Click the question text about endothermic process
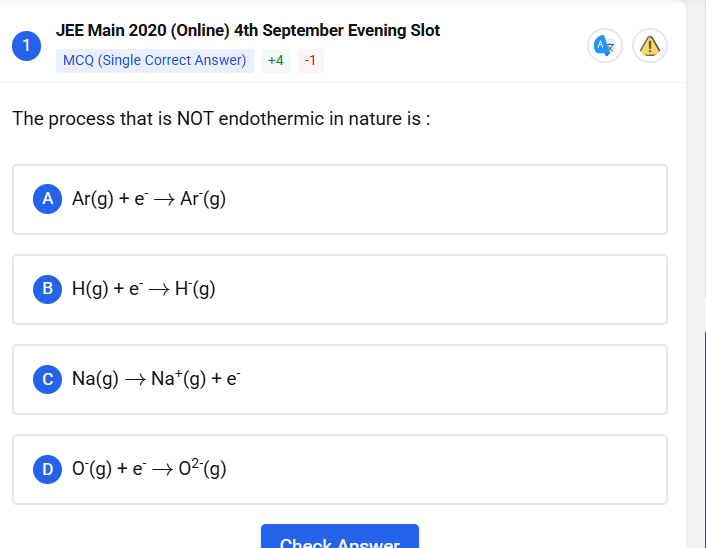The image size is (706, 548). pos(221,119)
